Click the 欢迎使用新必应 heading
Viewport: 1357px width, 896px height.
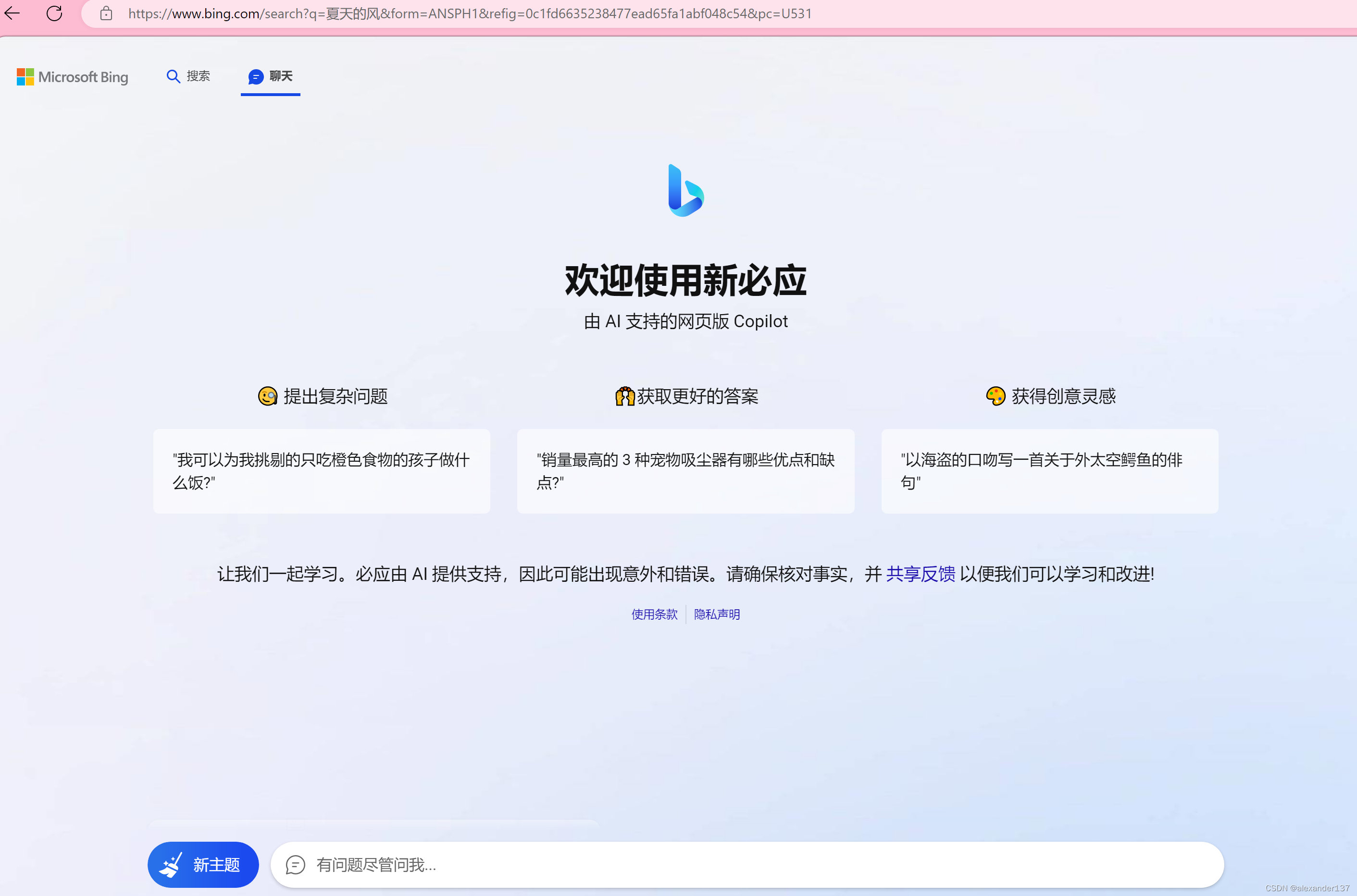[685, 281]
